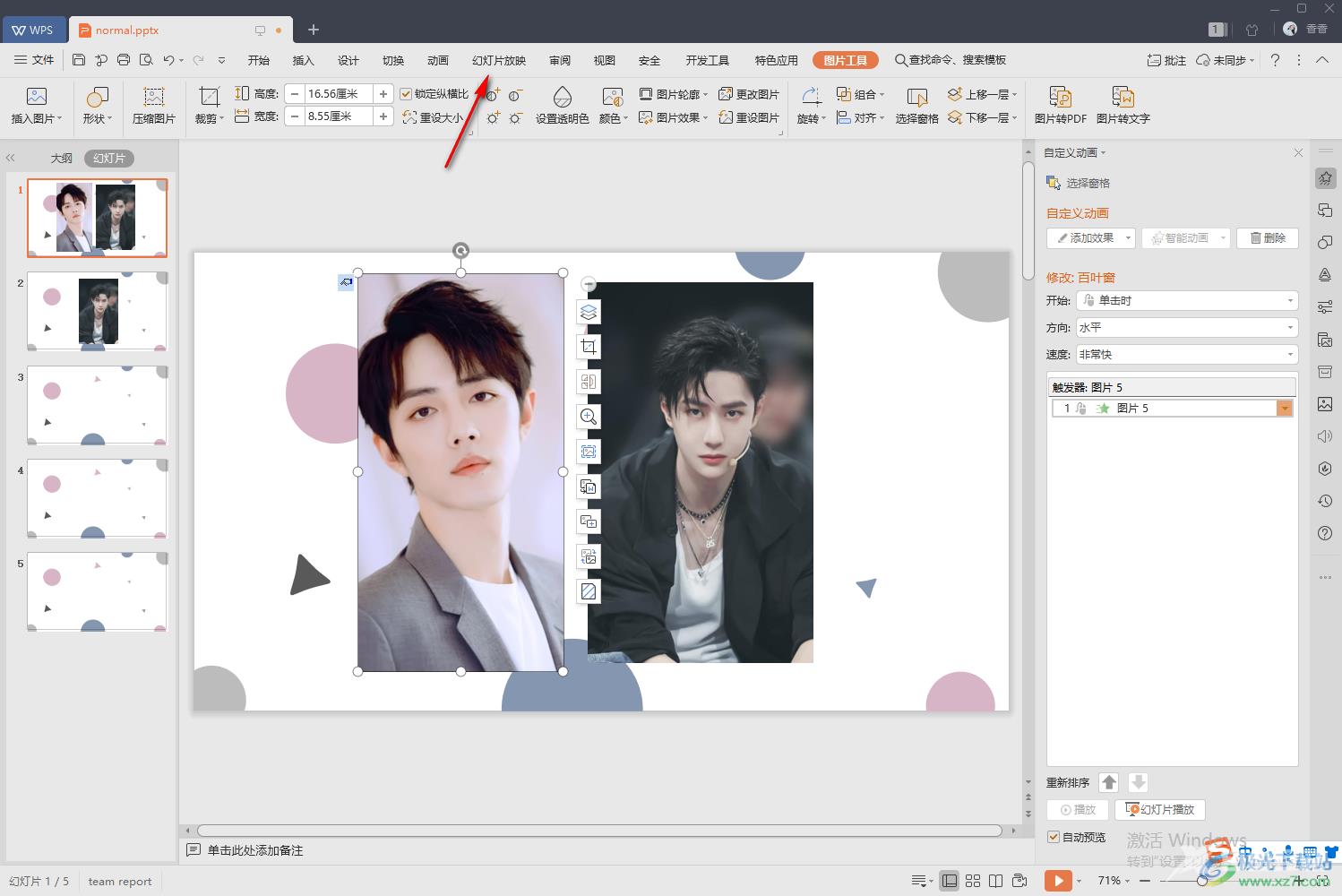The image size is (1342, 896).
Task: Select the 幻灯片 toggle in the slide panel
Action: pyautogui.click(x=109, y=158)
